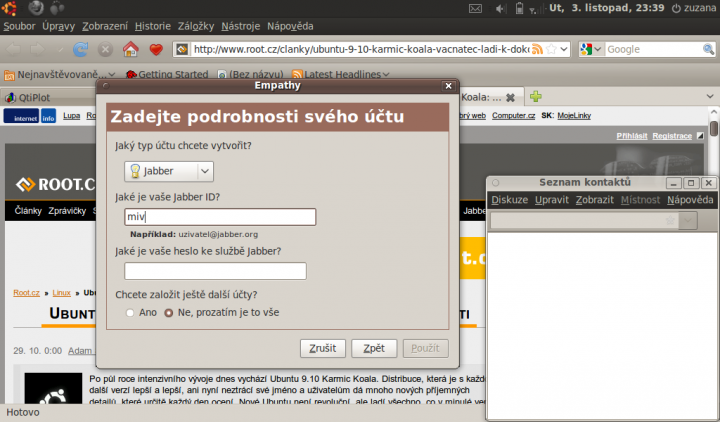Viewport: 720px width, 422px height.
Task: Switch to the QtiPlot browser tab
Action: pyautogui.click(x=48, y=97)
